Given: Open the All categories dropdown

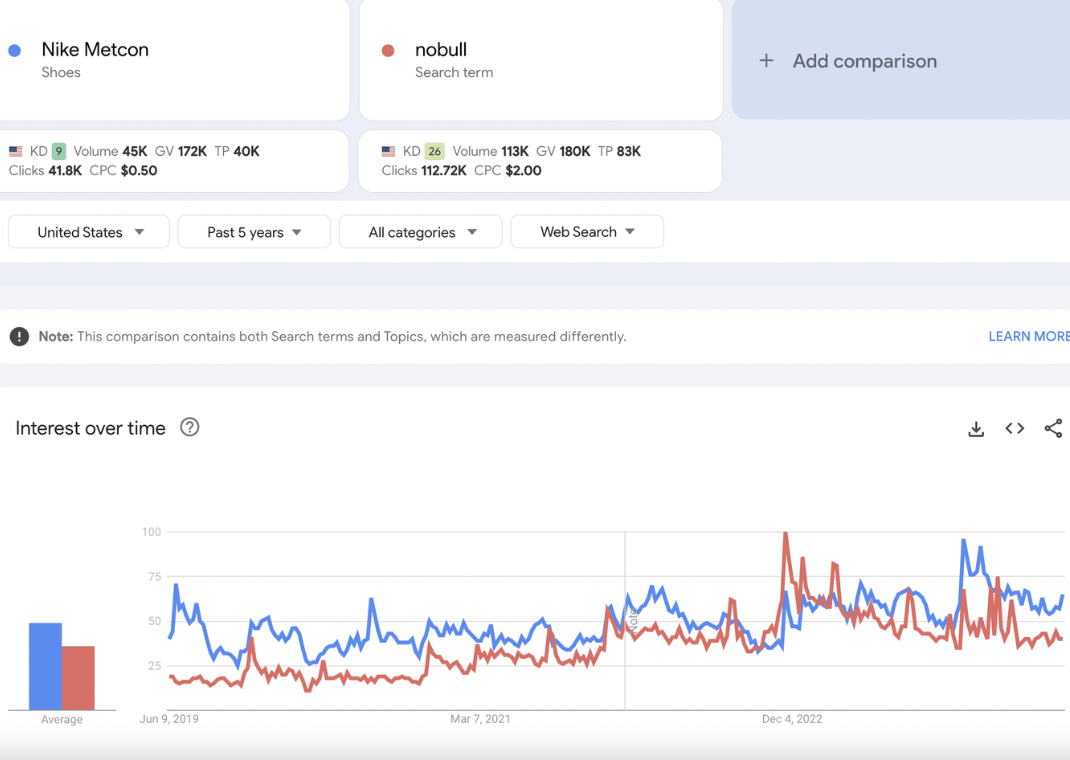Looking at the screenshot, I should point(421,232).
